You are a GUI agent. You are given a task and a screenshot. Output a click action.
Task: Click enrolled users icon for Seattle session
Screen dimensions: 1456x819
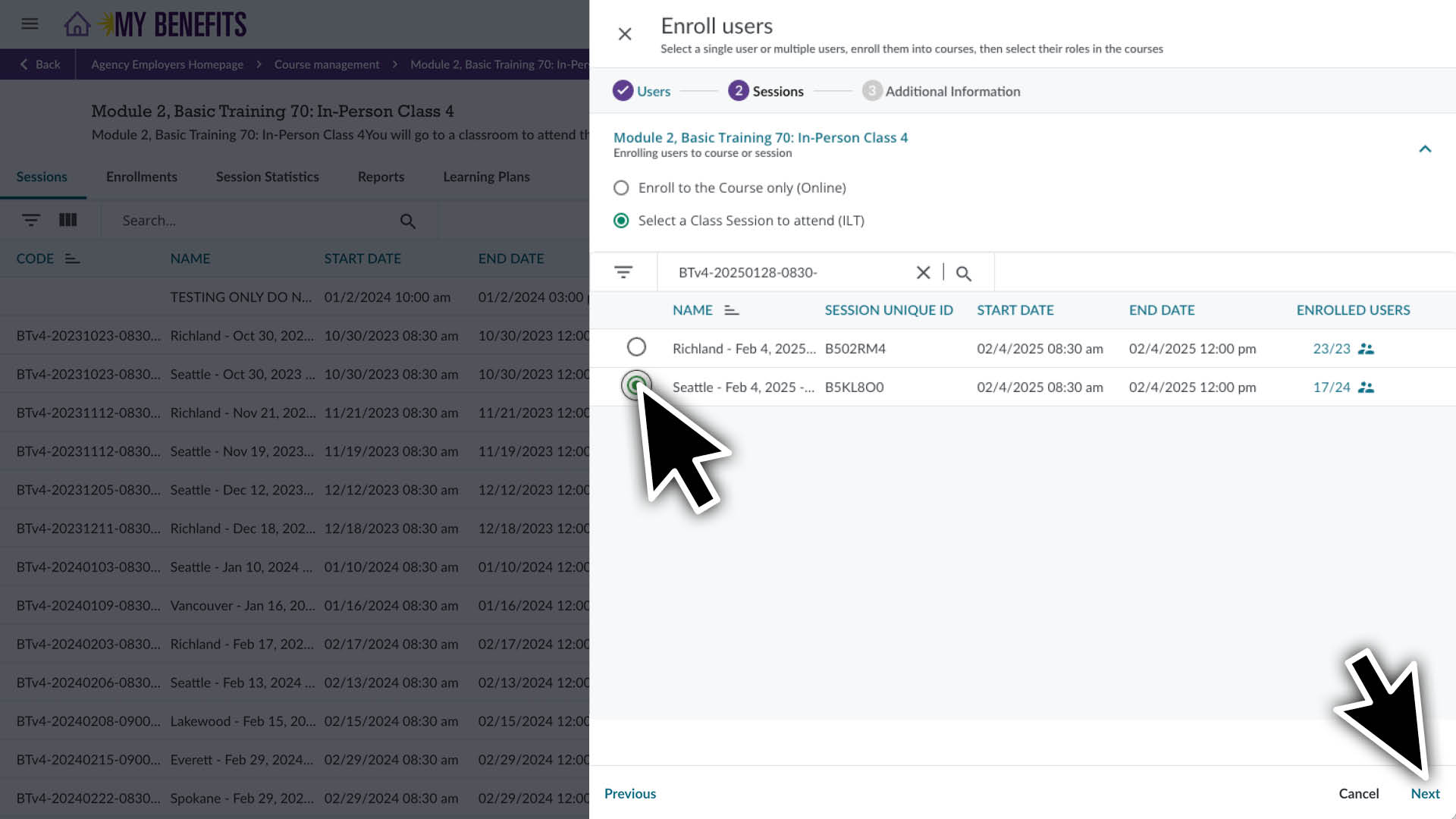pyautogui.click(x=1366, y=388)
